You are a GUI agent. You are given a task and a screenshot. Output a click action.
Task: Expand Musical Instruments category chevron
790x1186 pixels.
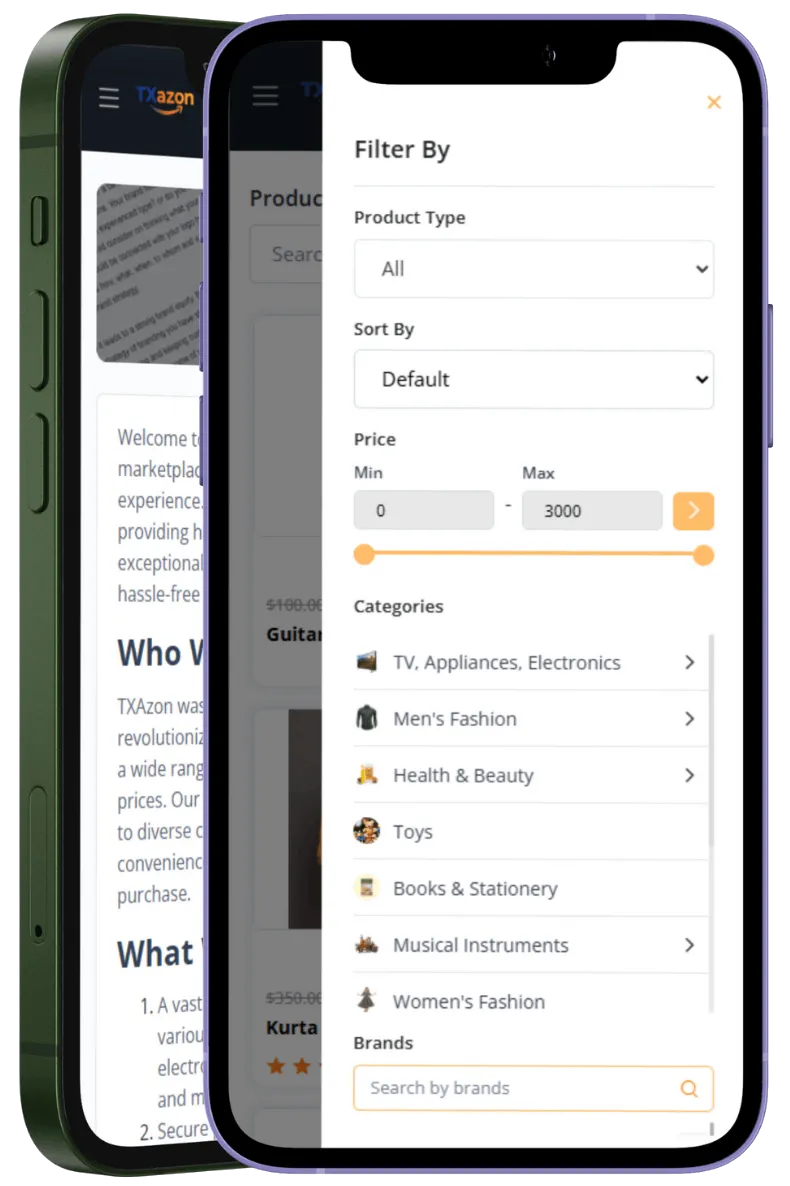(x=689, y=945)
